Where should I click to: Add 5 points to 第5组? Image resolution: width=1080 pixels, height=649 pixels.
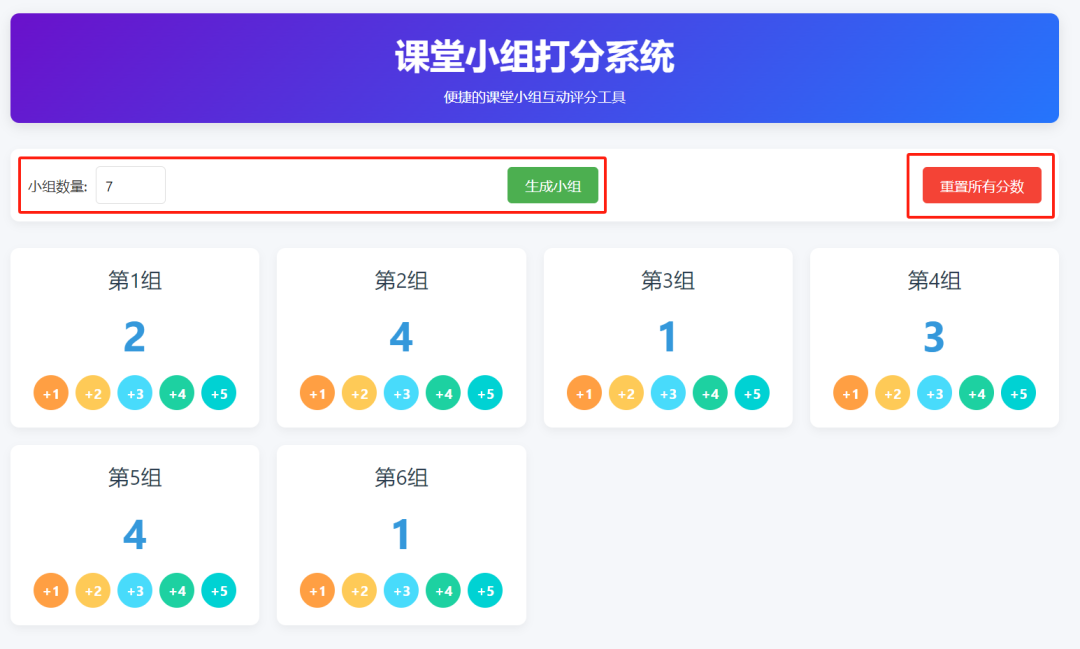point(218,590)
